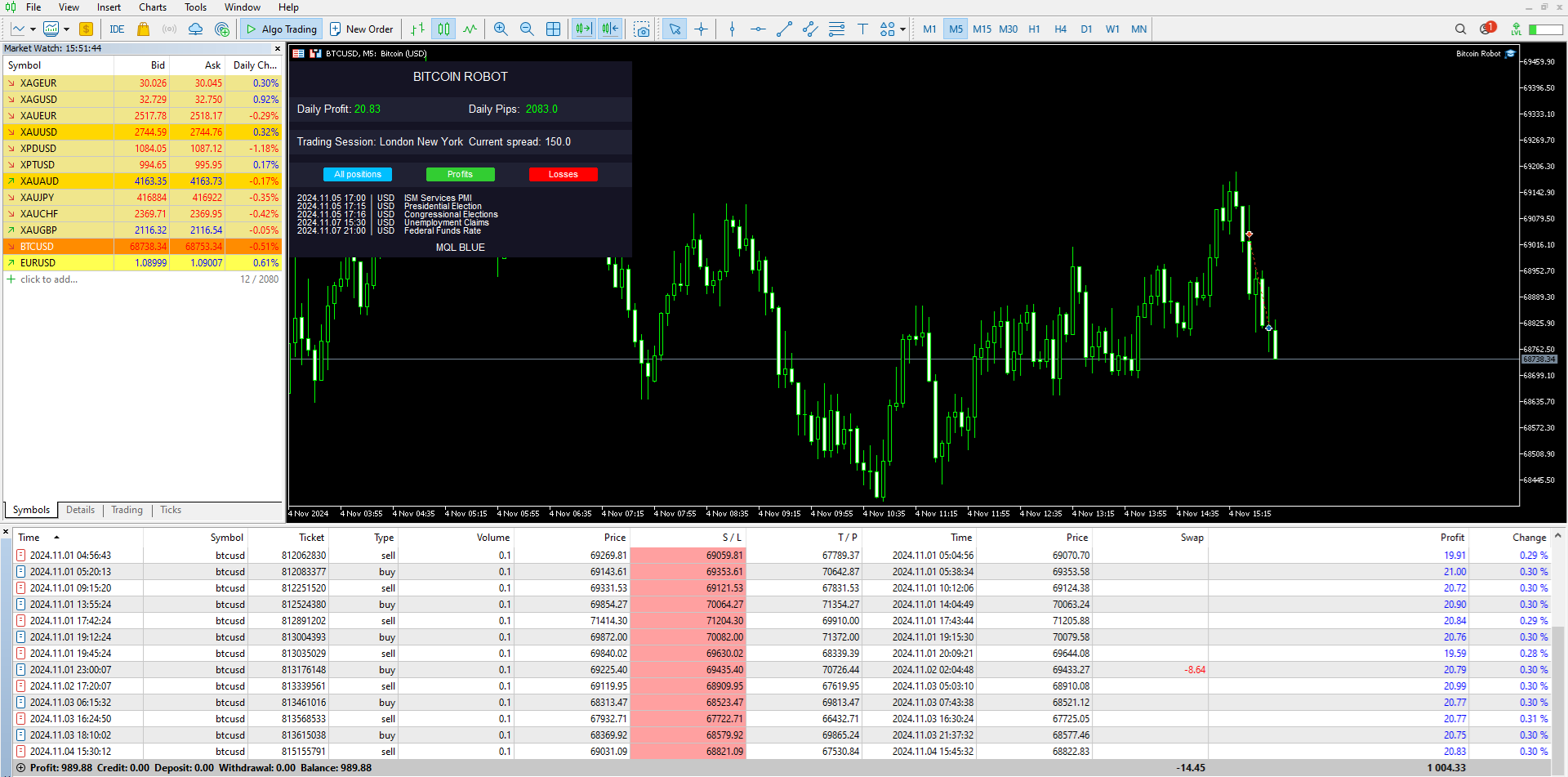
Task: Switch chart to bar chart mode
Action: coord(417,29)
